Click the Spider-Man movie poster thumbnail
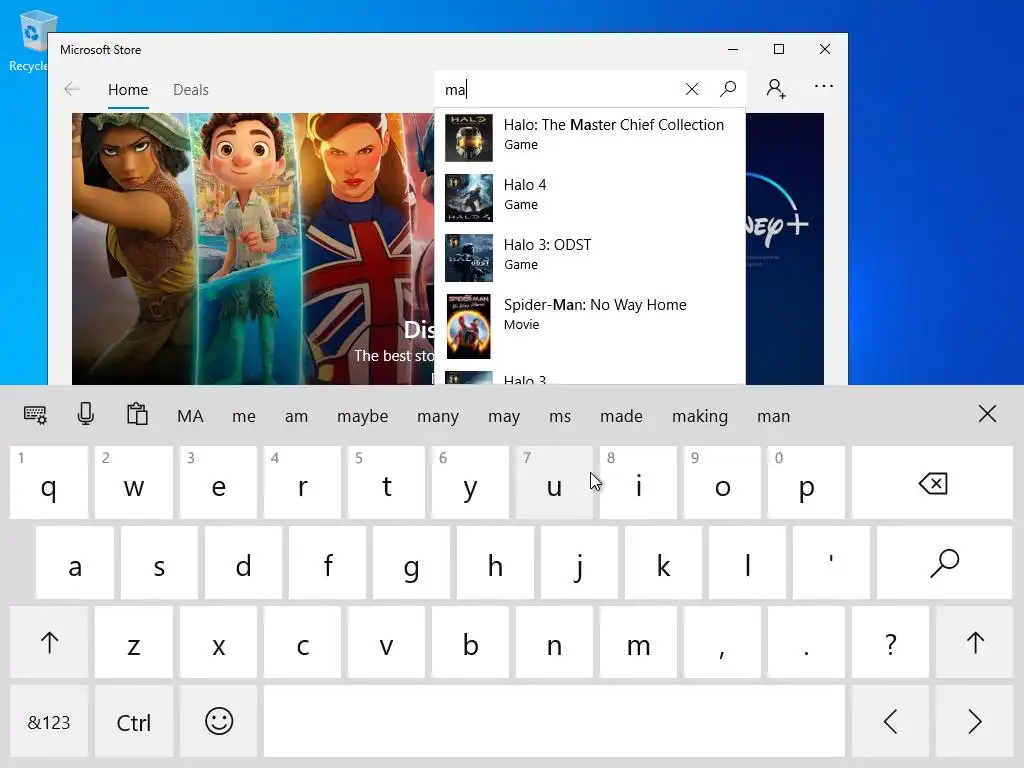The image size is (1024, 768). tap(469, 326)
